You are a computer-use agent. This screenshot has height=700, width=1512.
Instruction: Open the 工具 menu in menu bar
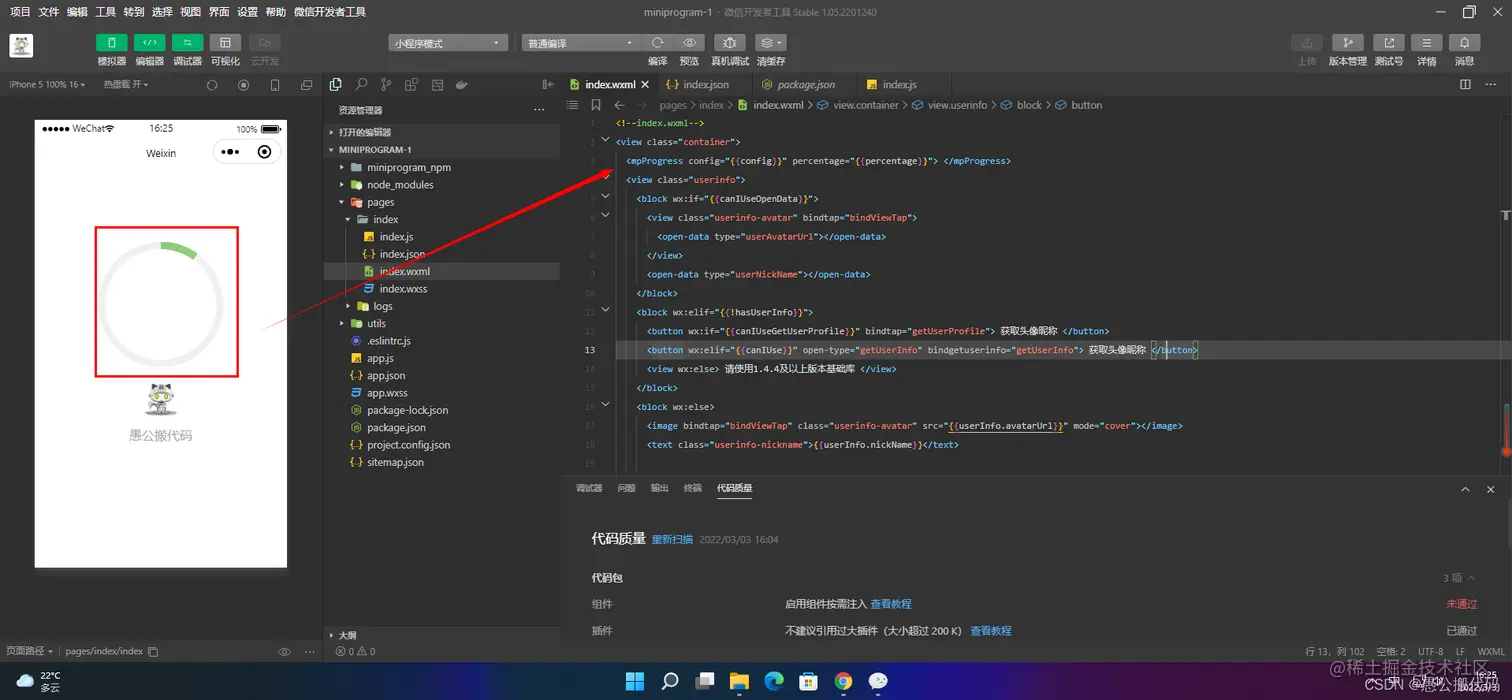(105, 12)
